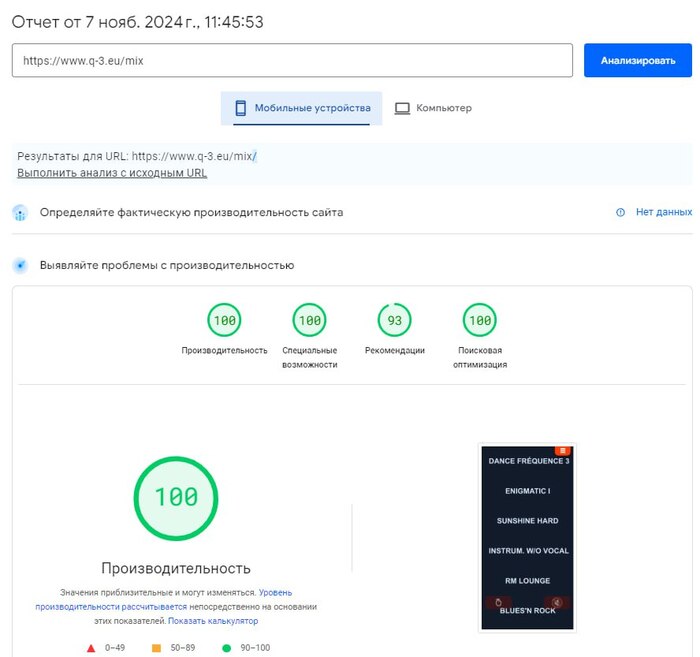Viewport: 700px width, 657px height.
Task: Click the performance diagnostics section icon
Action: coord(20,266)
